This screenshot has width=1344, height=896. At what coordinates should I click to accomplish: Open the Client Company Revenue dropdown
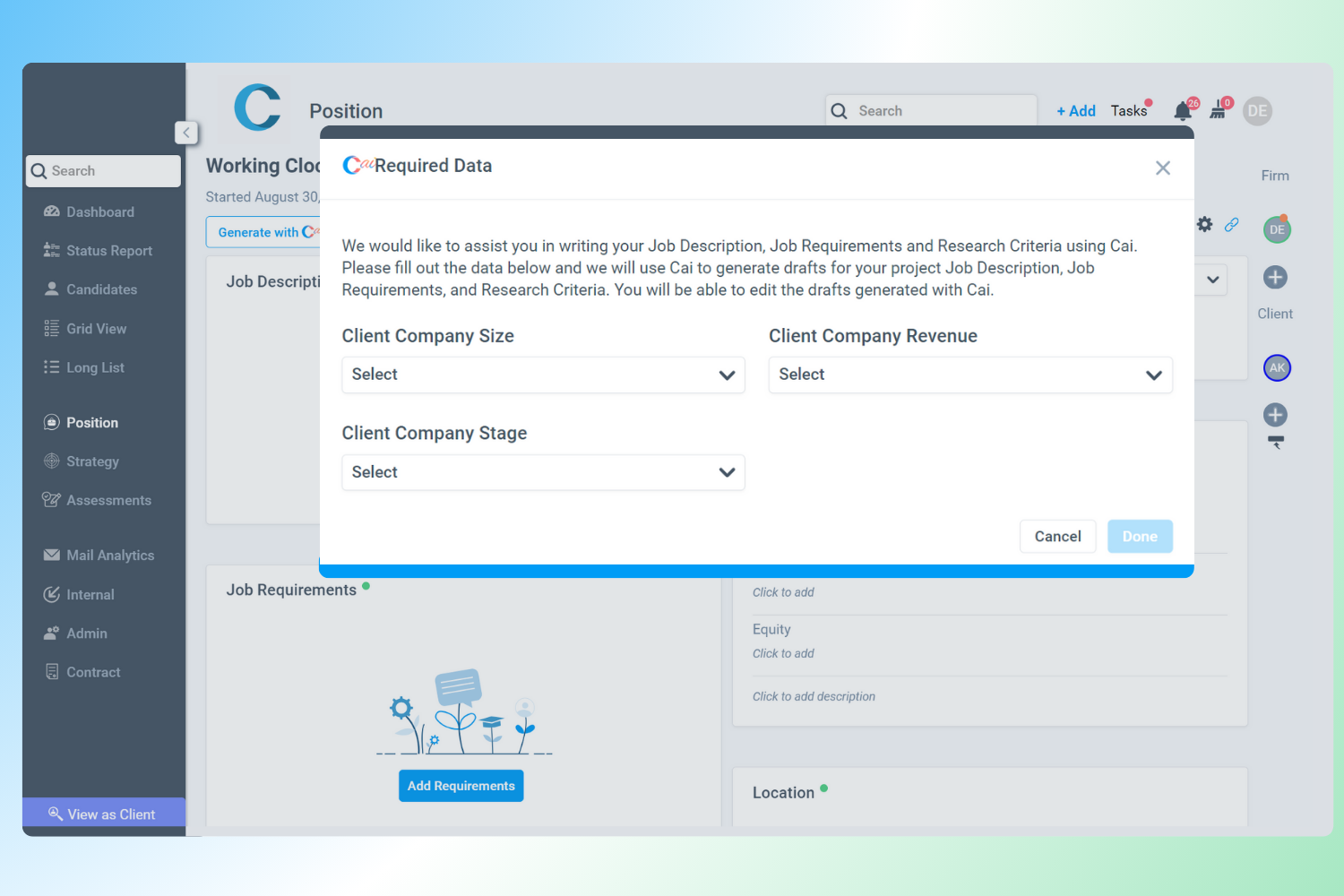tap(970, 375)
